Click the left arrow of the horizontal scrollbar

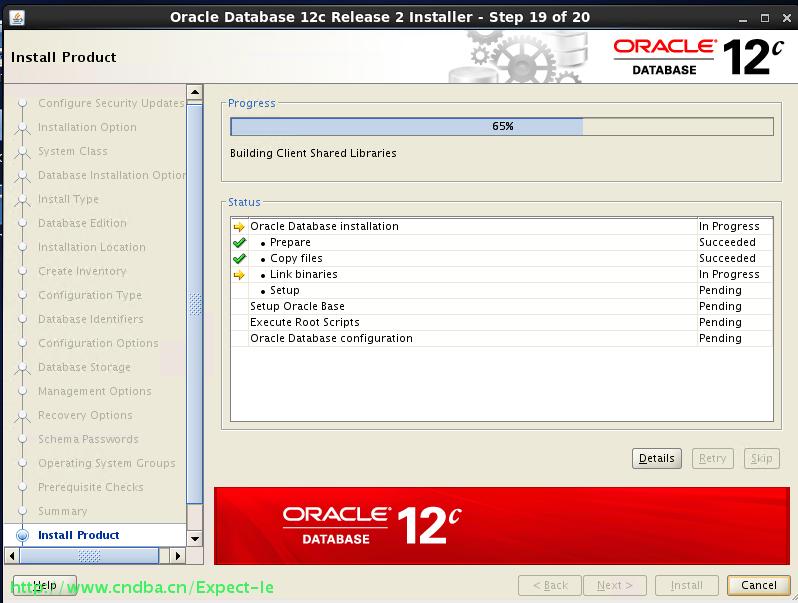click(12, 556)
